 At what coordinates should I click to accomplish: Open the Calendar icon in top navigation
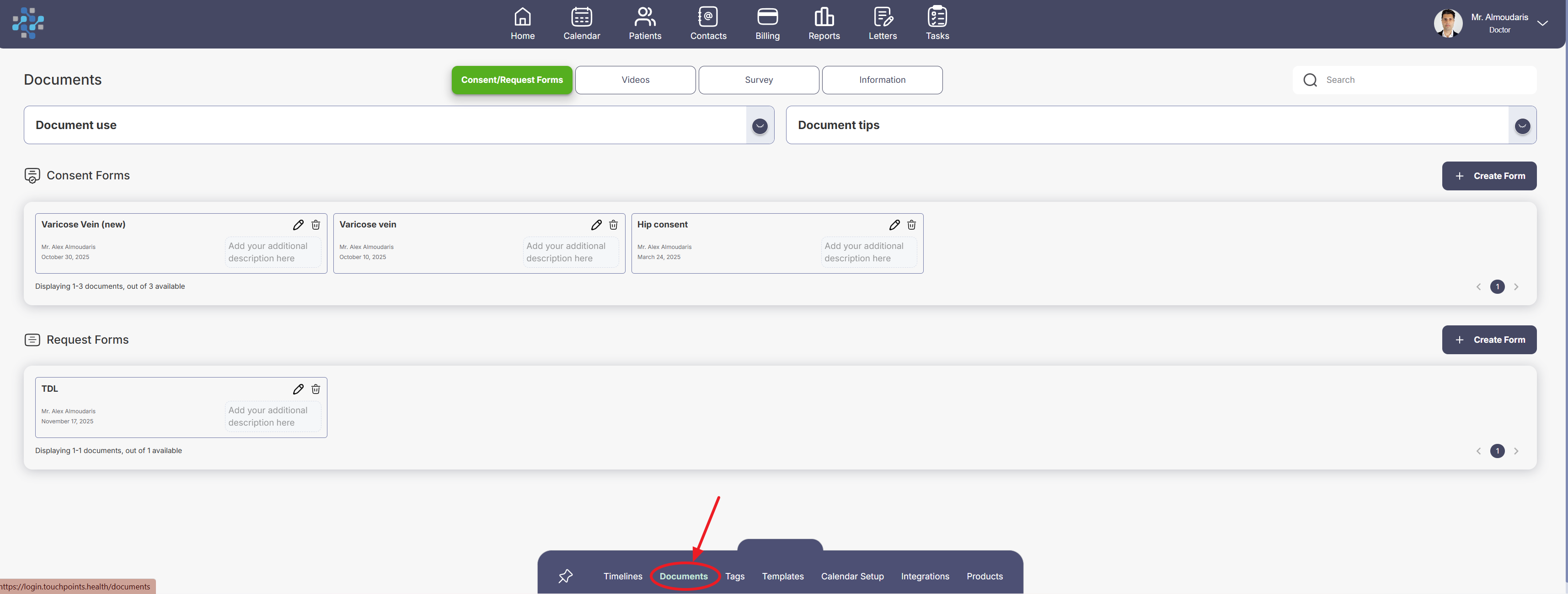click(x=581, y=17)
